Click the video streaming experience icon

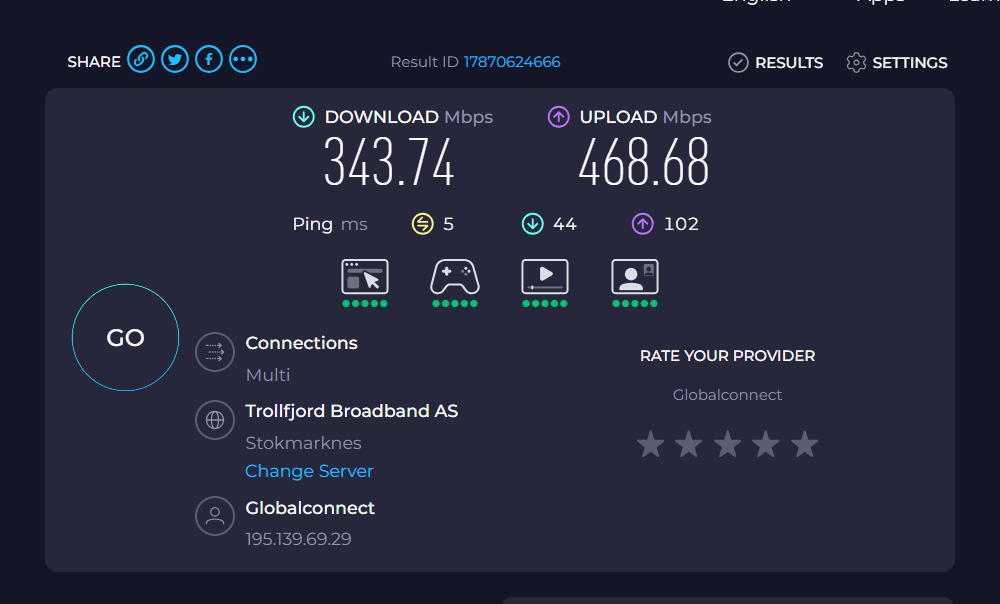545,277
